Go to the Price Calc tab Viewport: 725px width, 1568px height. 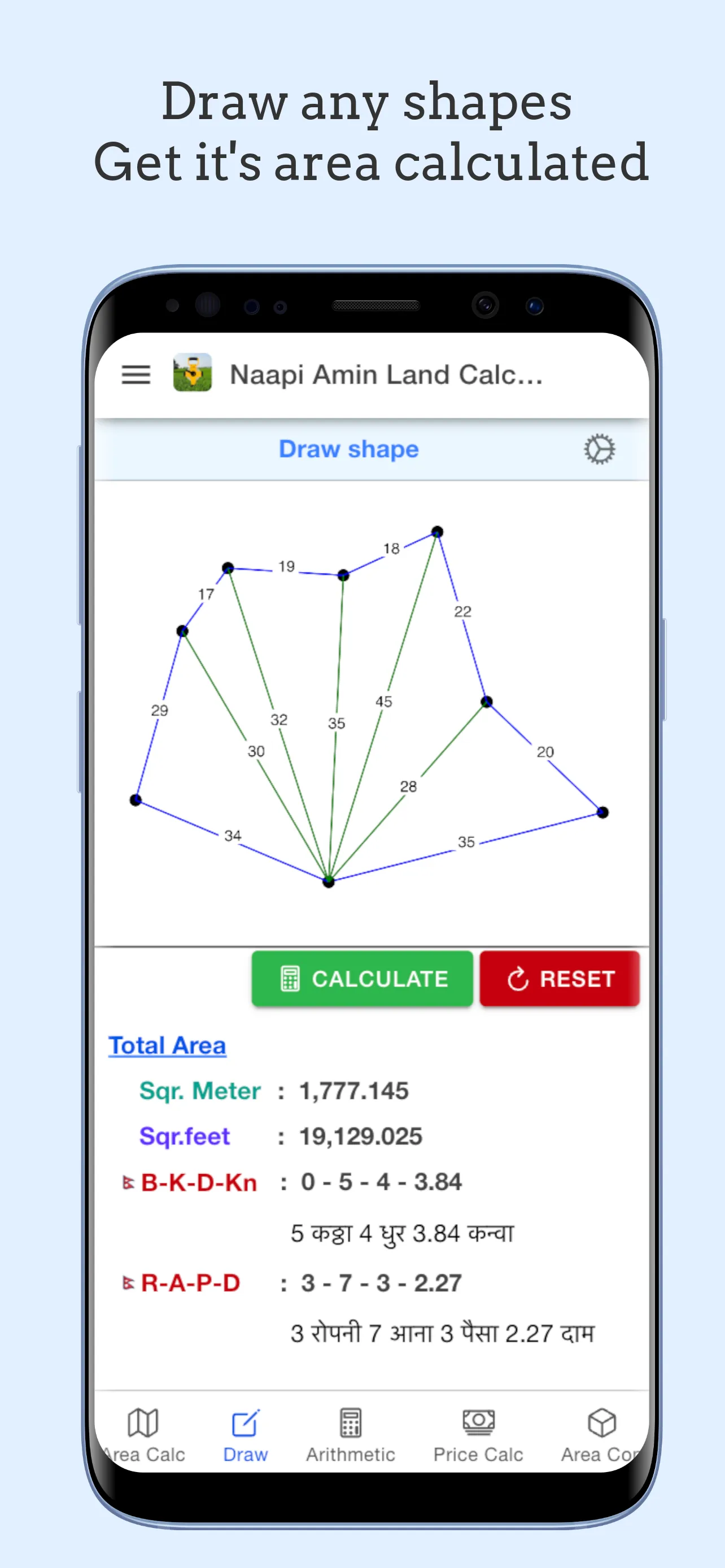pyautogui.click(x=478, y=1435)
